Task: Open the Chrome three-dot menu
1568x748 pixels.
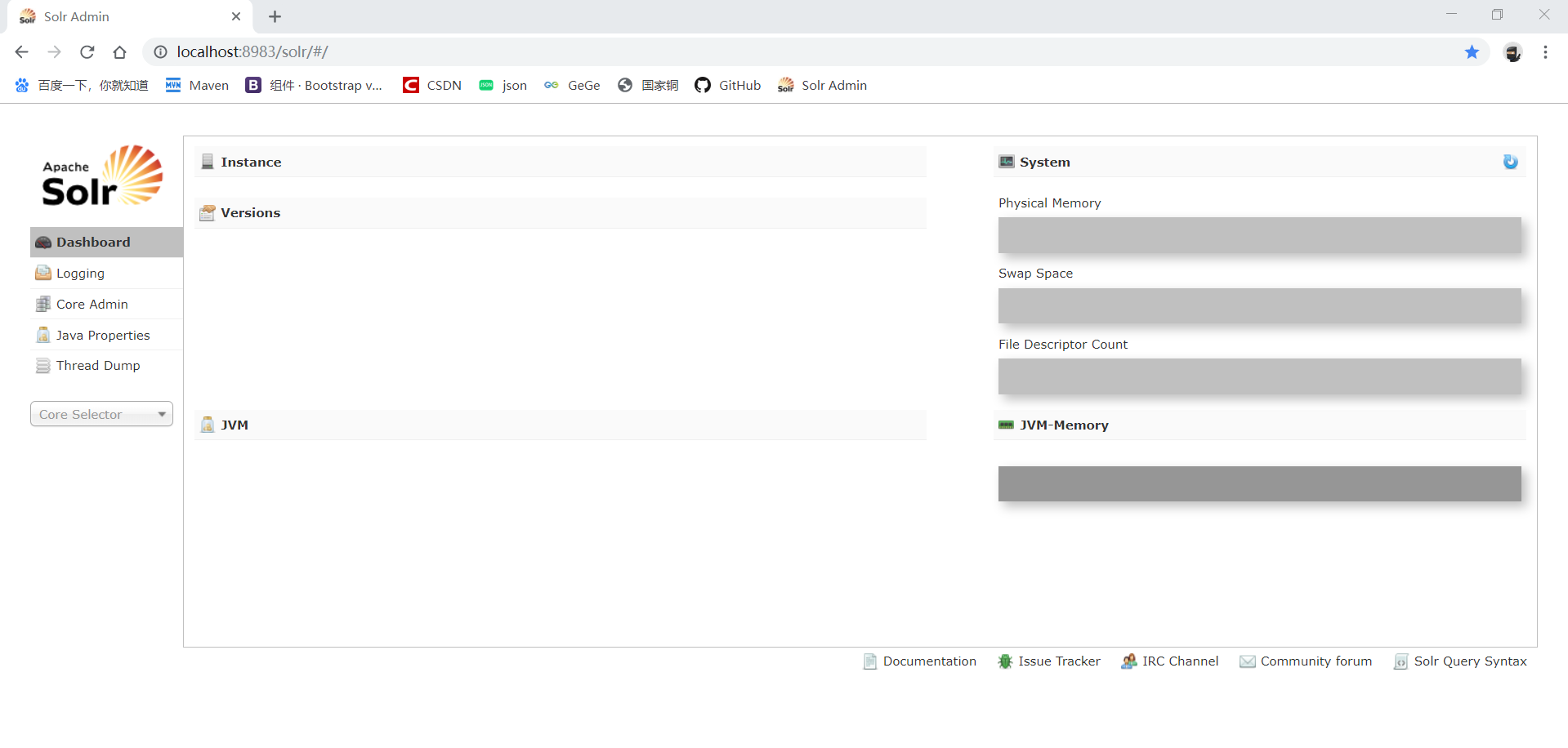Action: click(x=1545, y=52)
